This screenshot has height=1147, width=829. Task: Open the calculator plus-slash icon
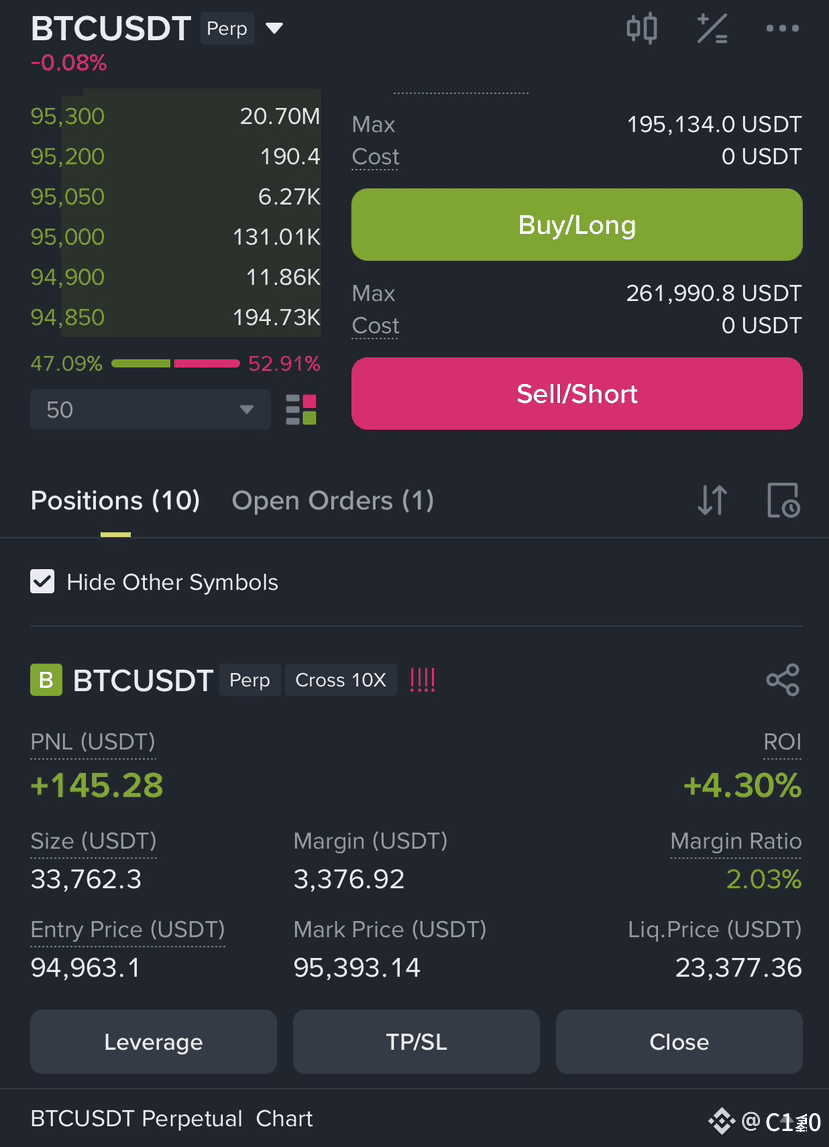tap(712, 29)
